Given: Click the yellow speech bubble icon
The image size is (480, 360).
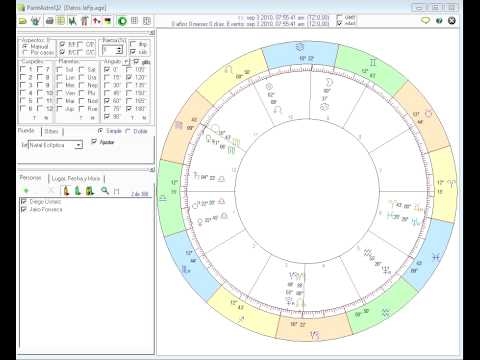Looking at the screenshot, I should [x=426, y=21].
